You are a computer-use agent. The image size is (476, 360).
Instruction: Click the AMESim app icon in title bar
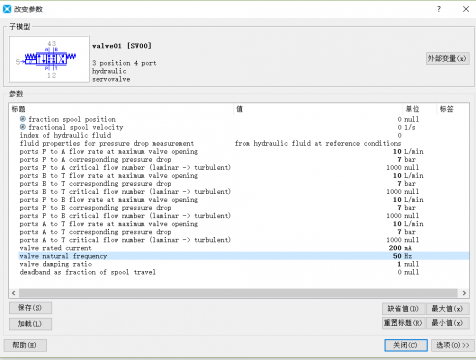(x=7, y=9)
